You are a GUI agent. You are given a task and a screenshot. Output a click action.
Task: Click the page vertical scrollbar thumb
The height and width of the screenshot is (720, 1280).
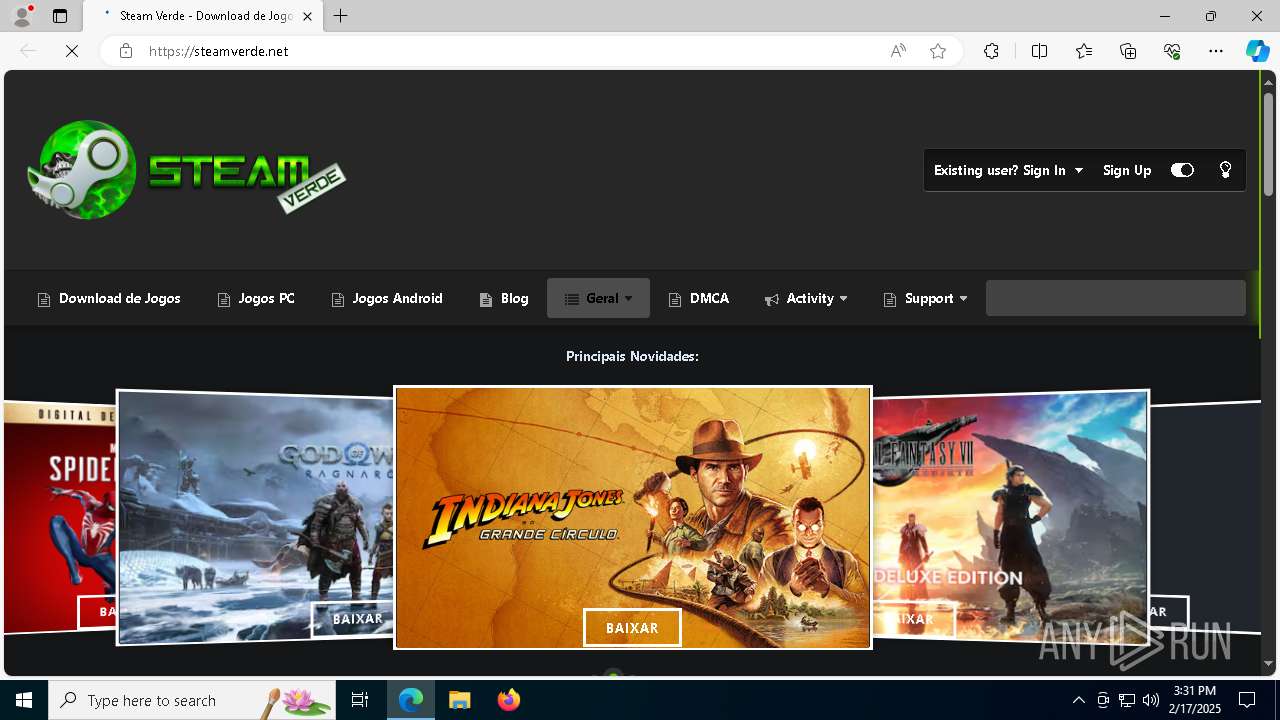[1268, 145]
